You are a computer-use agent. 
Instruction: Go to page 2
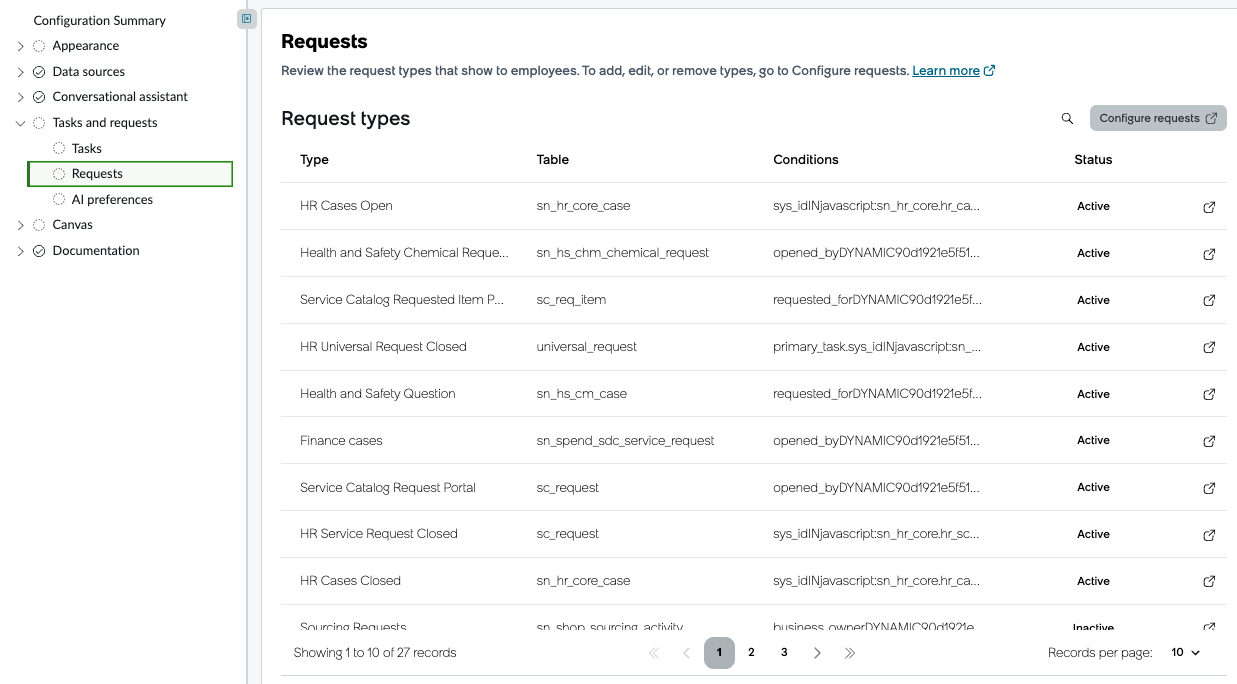pyautogui.click(x=751, y=653)
